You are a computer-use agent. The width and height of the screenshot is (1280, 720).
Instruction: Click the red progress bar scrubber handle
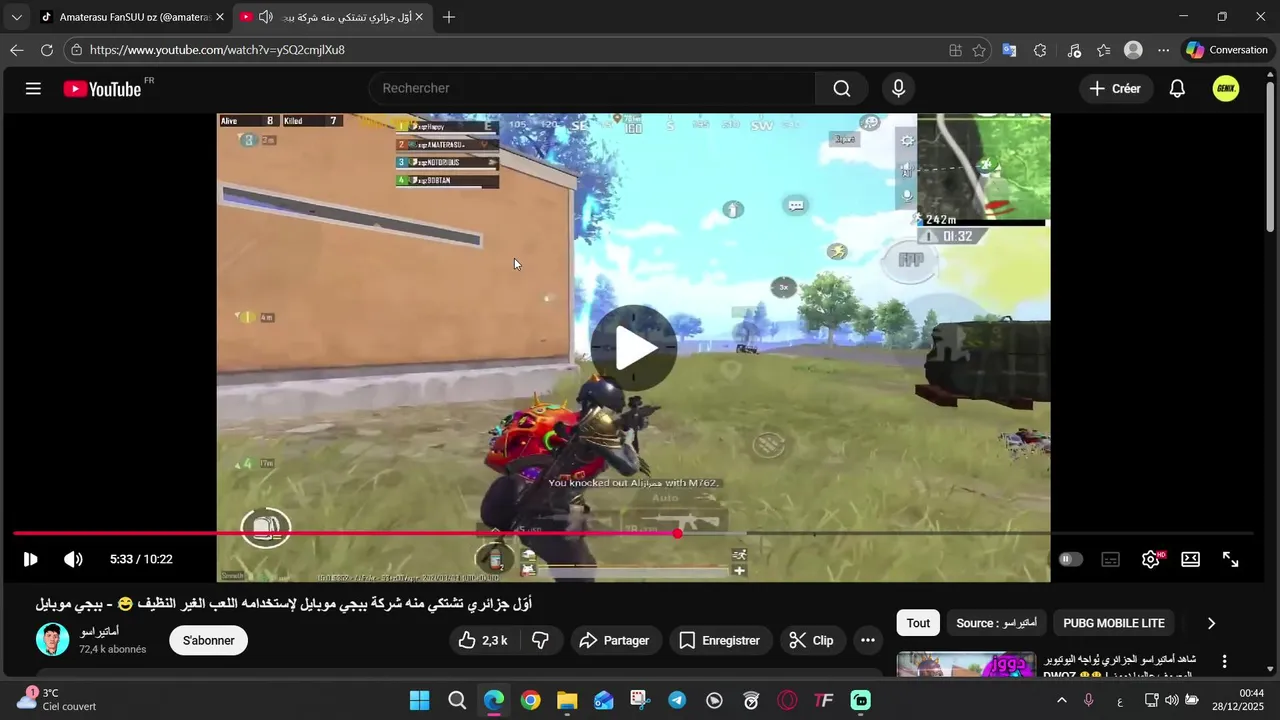(x=677, y=534)
